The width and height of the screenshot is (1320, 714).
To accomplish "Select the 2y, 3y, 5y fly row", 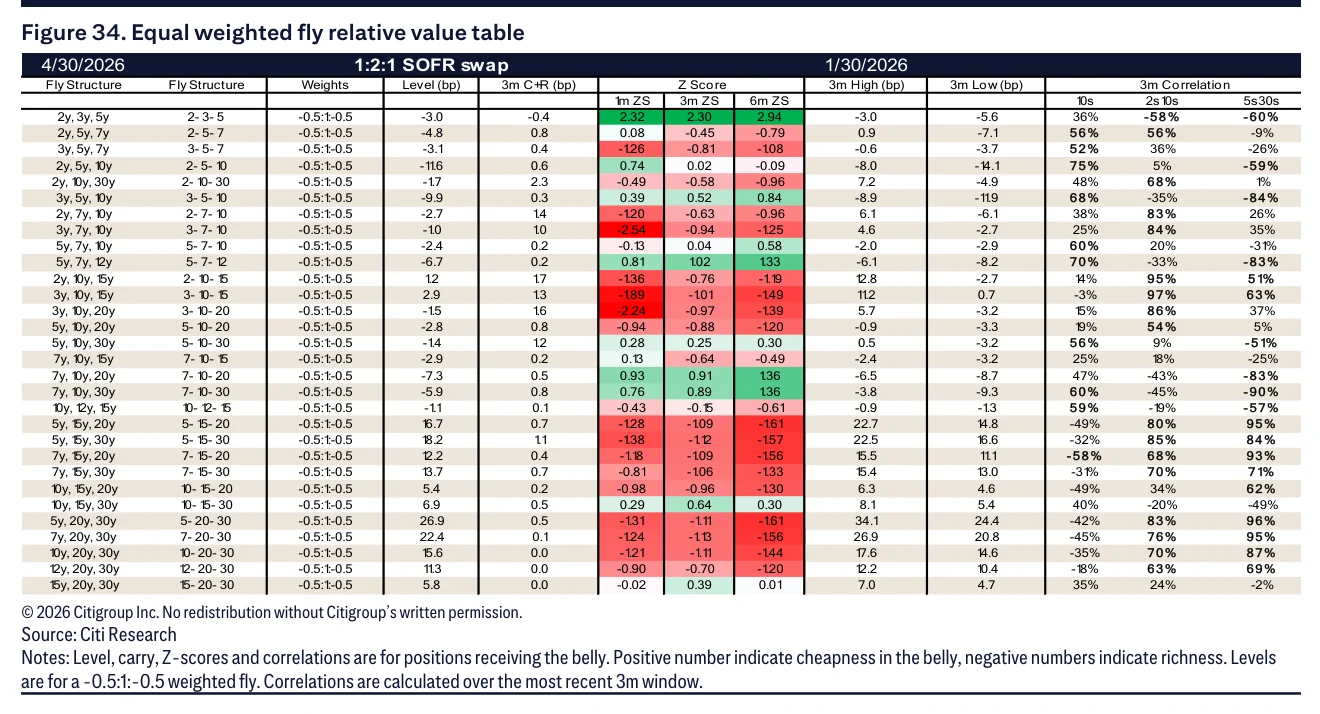I will pos(661,117).
